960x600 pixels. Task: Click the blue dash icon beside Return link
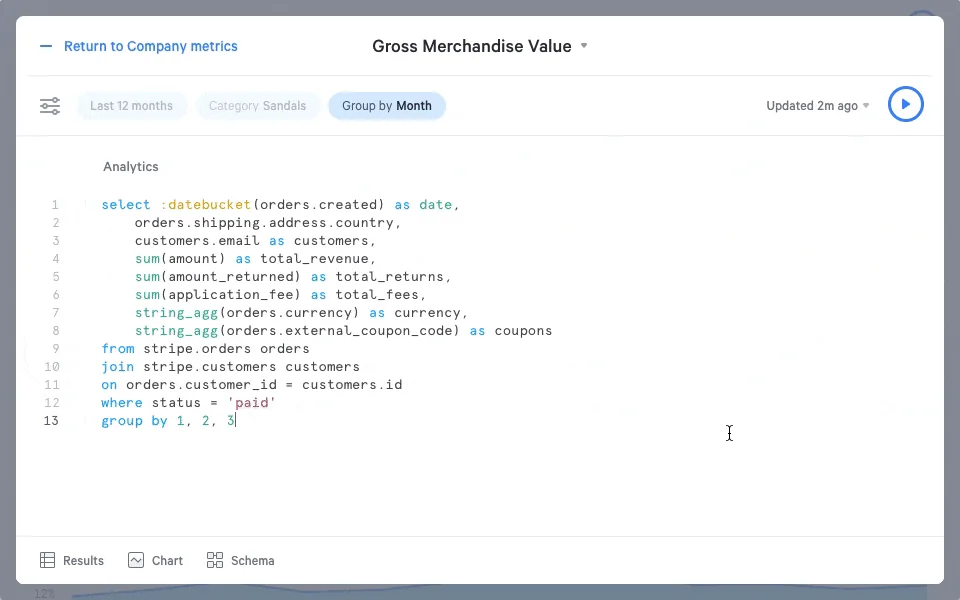coord(45,46)
